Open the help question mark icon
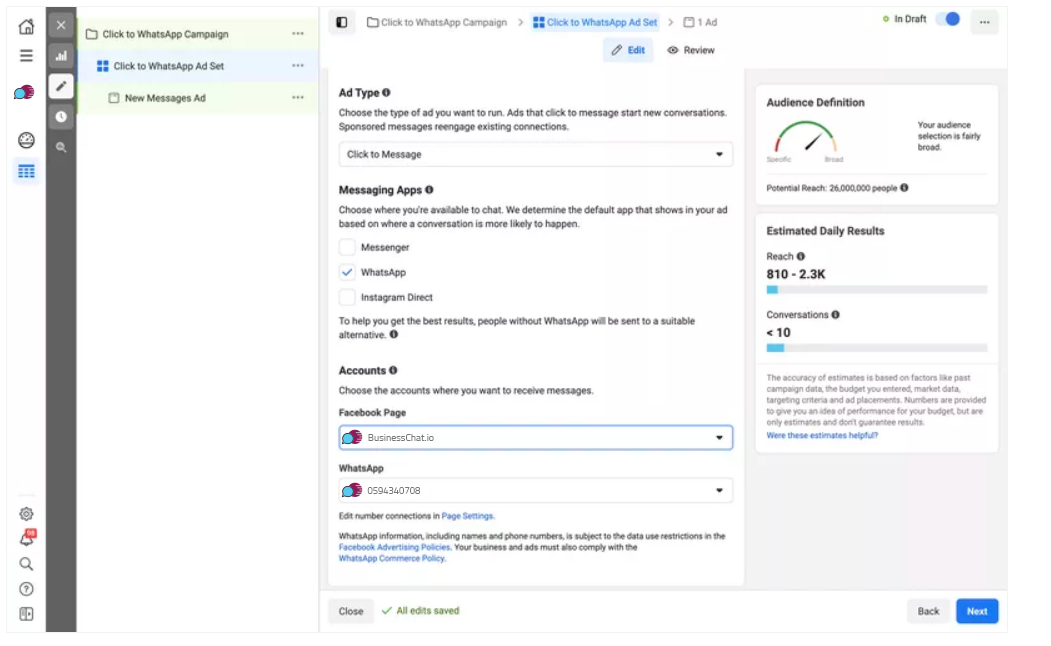 tap(26, 589)
